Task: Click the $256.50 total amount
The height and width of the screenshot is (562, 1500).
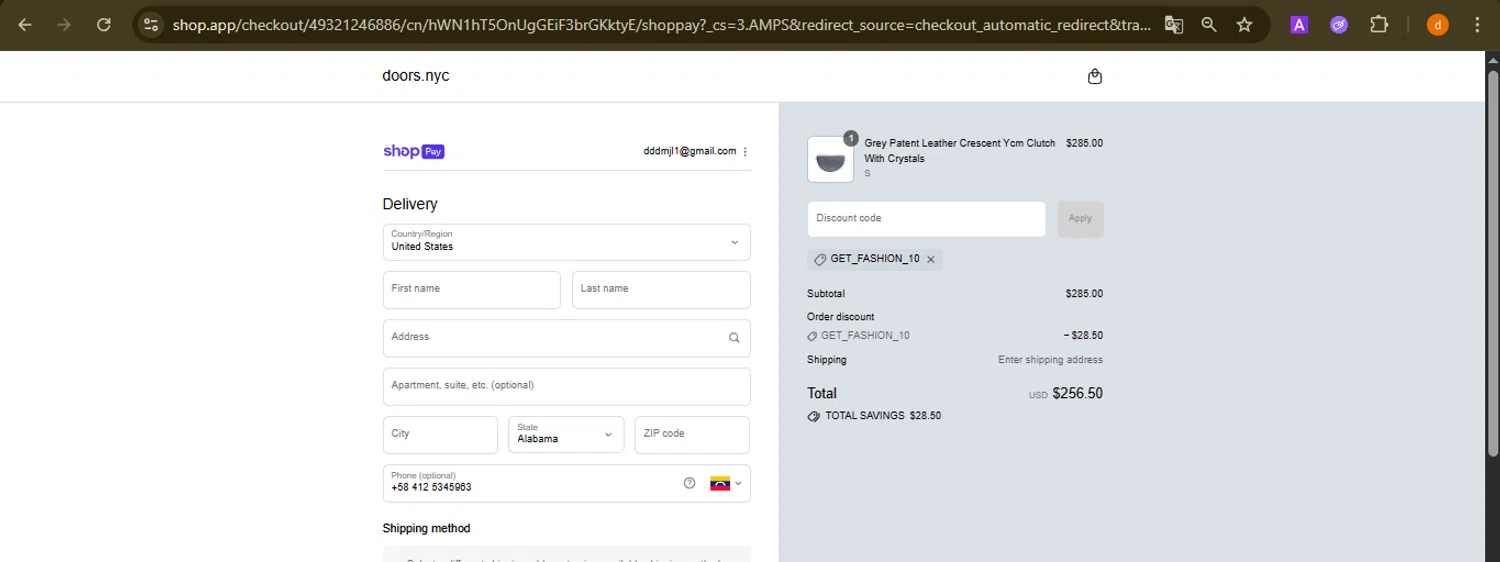Action: 1077,393
